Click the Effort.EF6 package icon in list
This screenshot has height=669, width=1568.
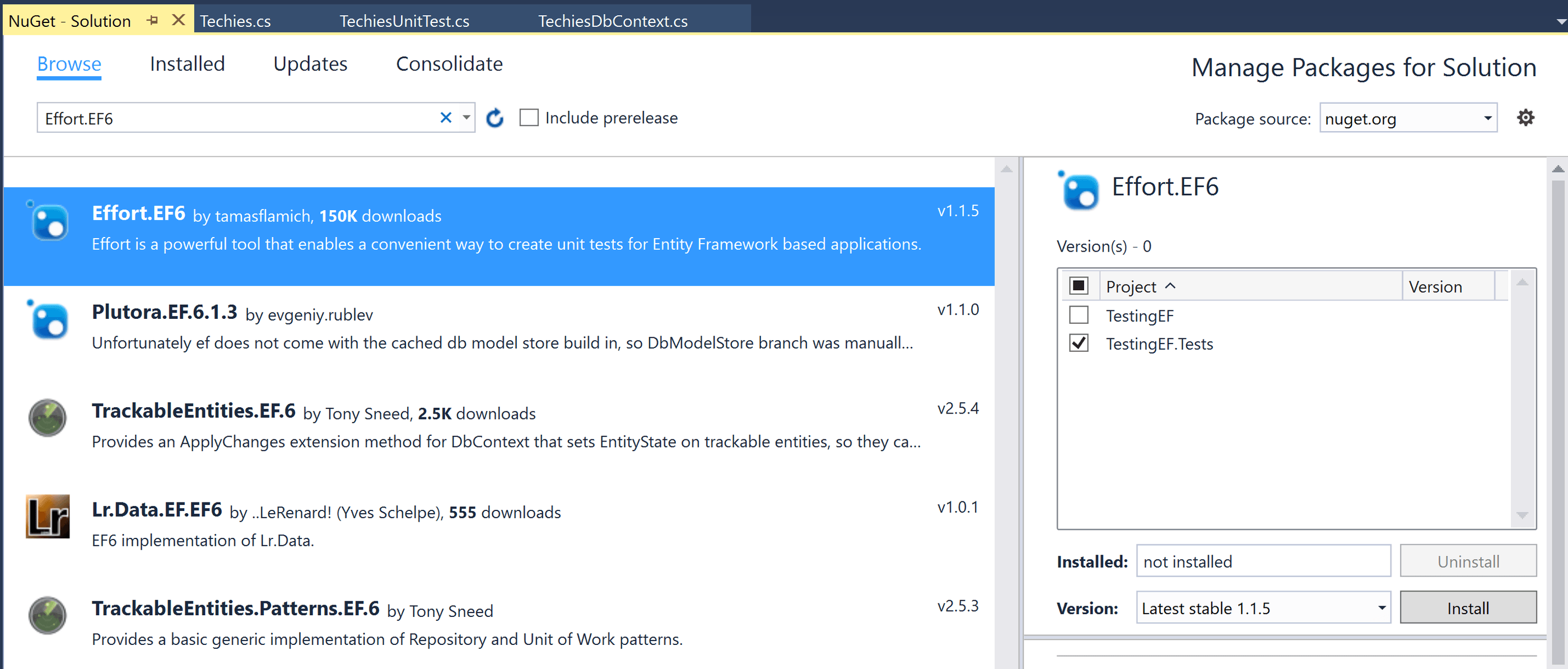48,221
